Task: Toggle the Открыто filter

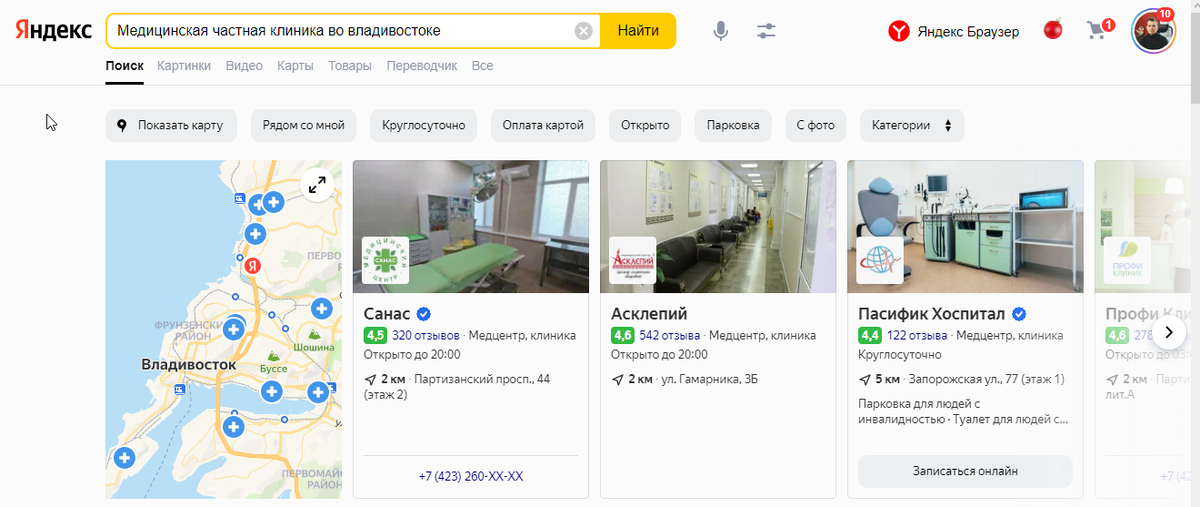Action: pyautogui.click(x=645, y=125)
